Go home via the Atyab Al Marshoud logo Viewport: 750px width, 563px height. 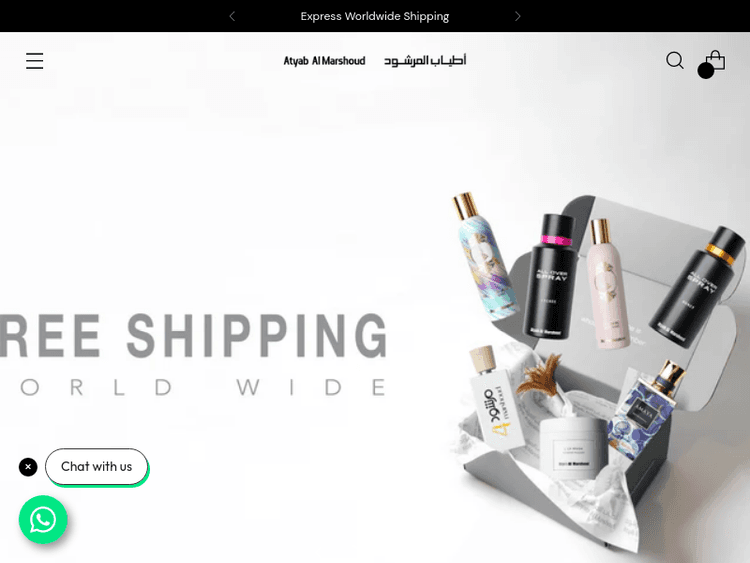324,61
